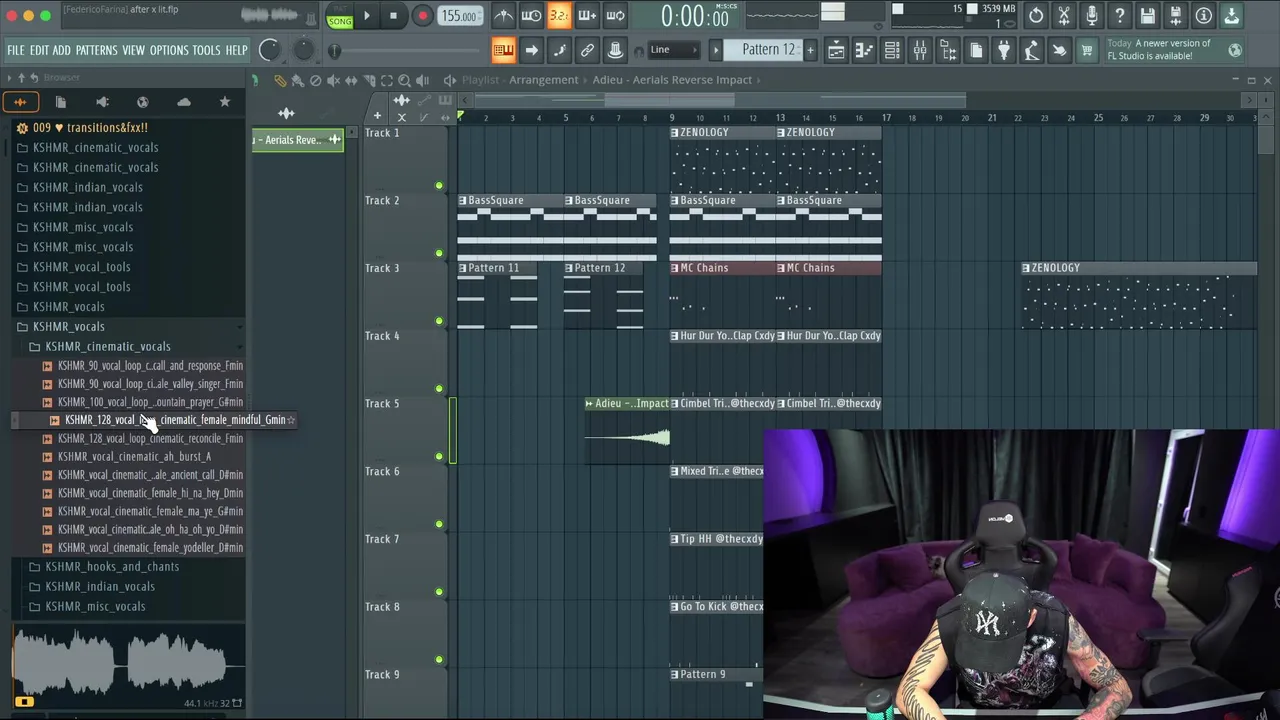
Task: Toggle the recording countdown 3.2.1 button
Action: point(559,16)
